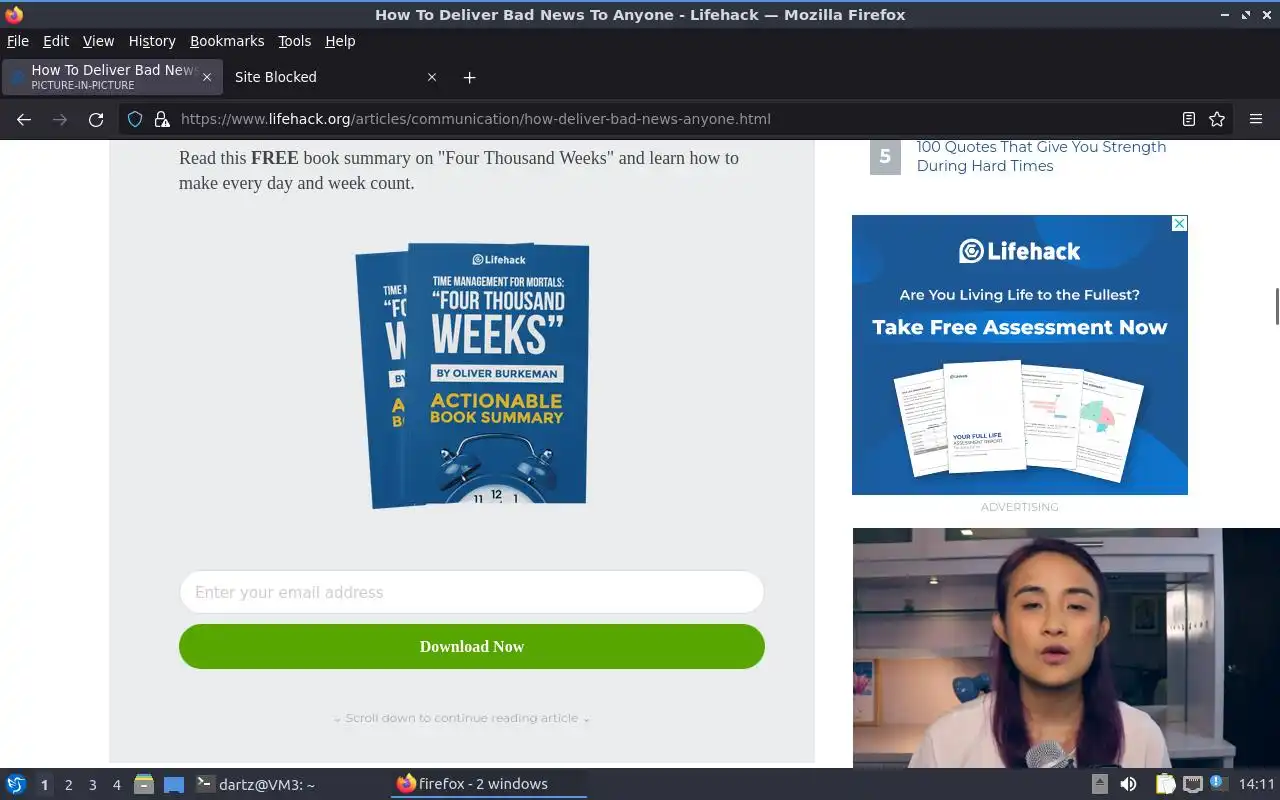Reload the current Lifehack page

96,119
